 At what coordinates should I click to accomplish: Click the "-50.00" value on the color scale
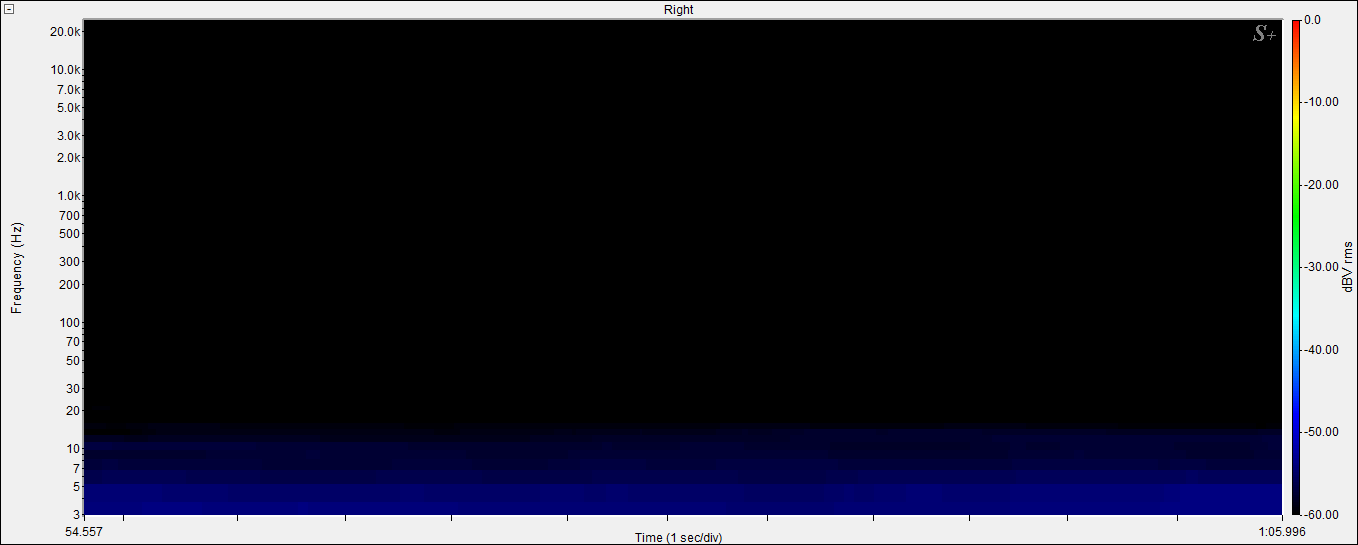[1321, 432]
